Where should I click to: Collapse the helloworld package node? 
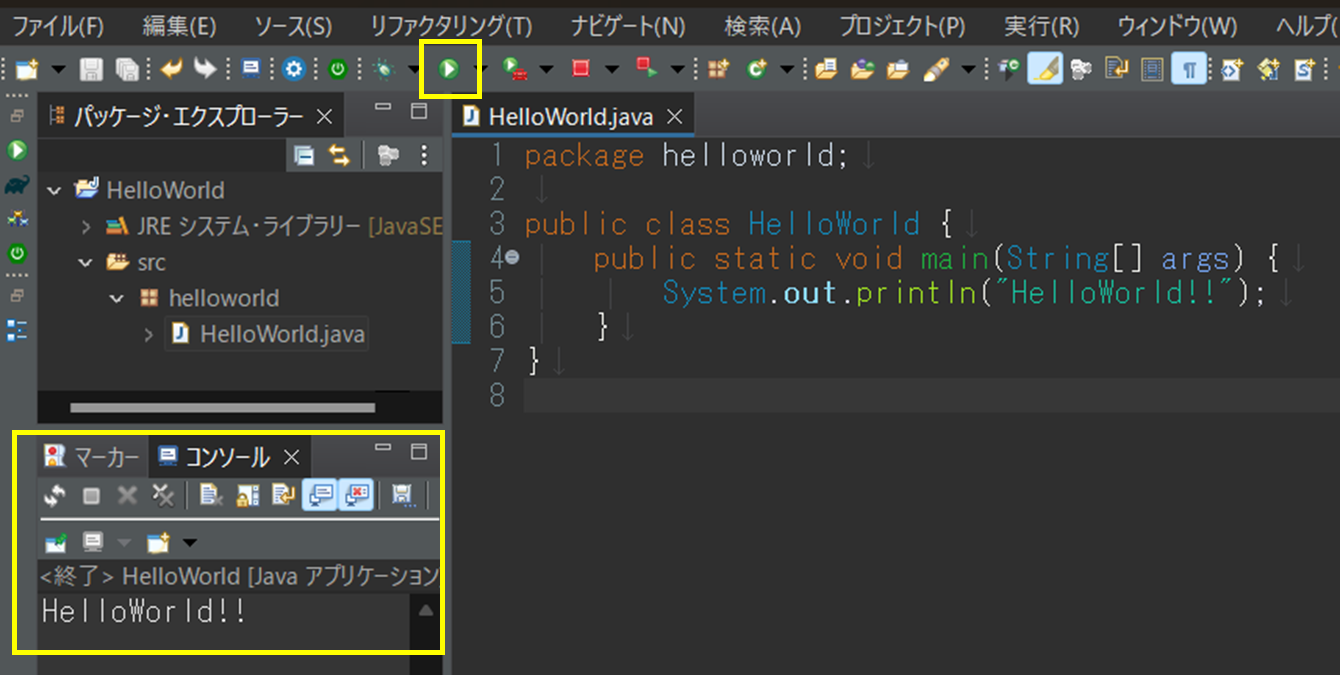point(118,298)
